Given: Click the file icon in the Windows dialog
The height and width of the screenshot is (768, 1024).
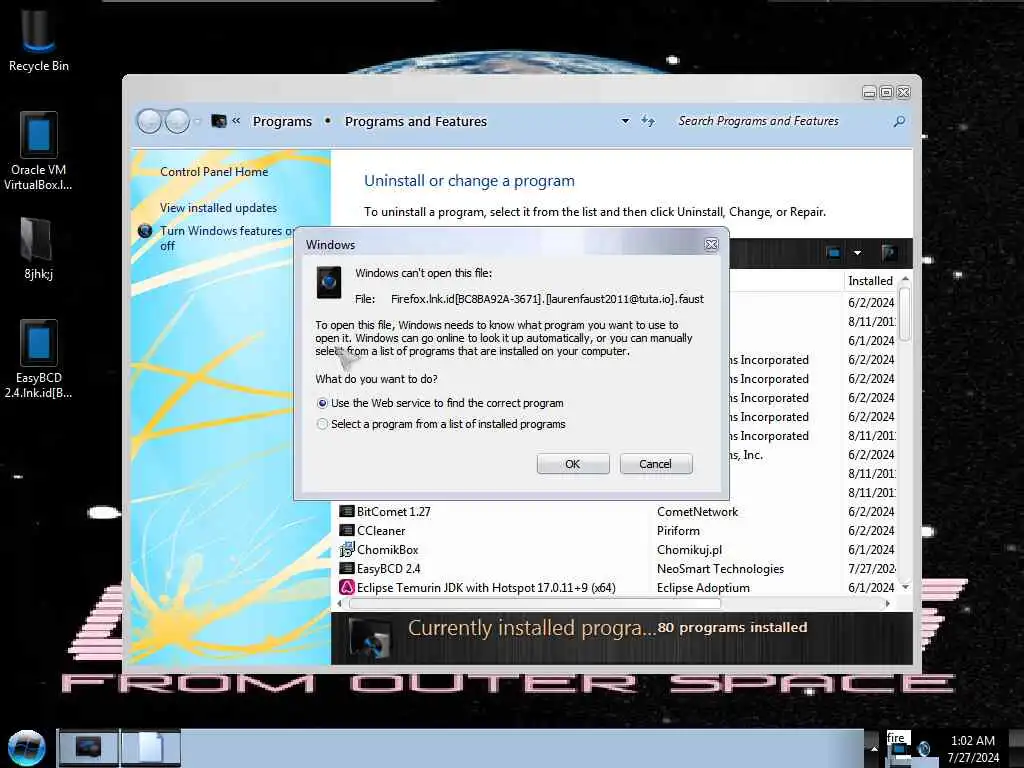Looking at the screenshot, I should (x=329, y=282).
